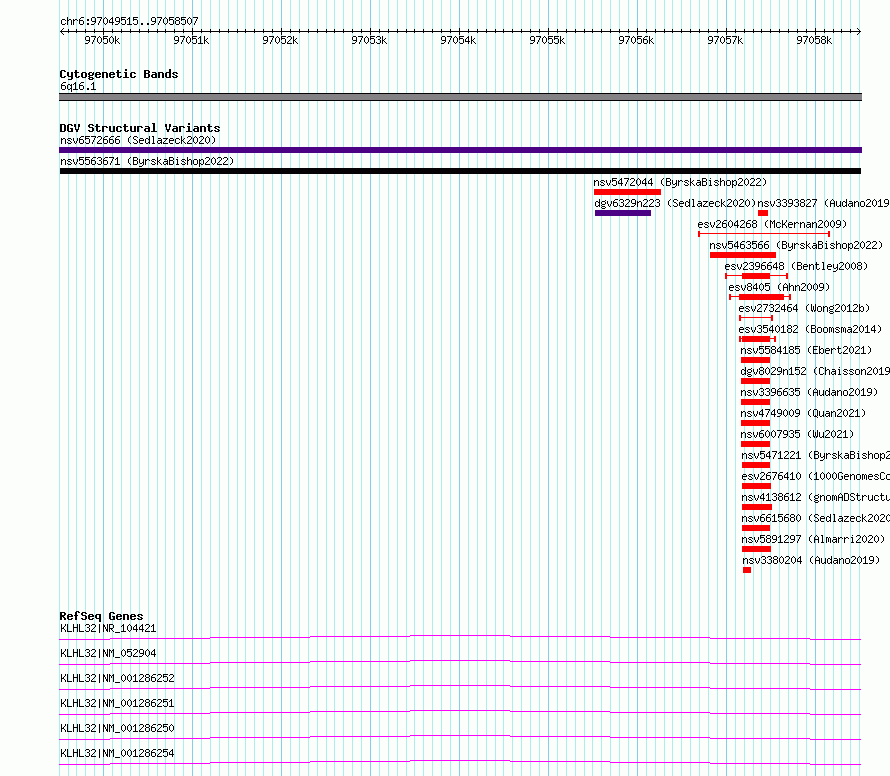This screenshot has height=776, width=890.
Task: Select the KLHL32|NM_001286251 transcript label
Action: point(117,703)
